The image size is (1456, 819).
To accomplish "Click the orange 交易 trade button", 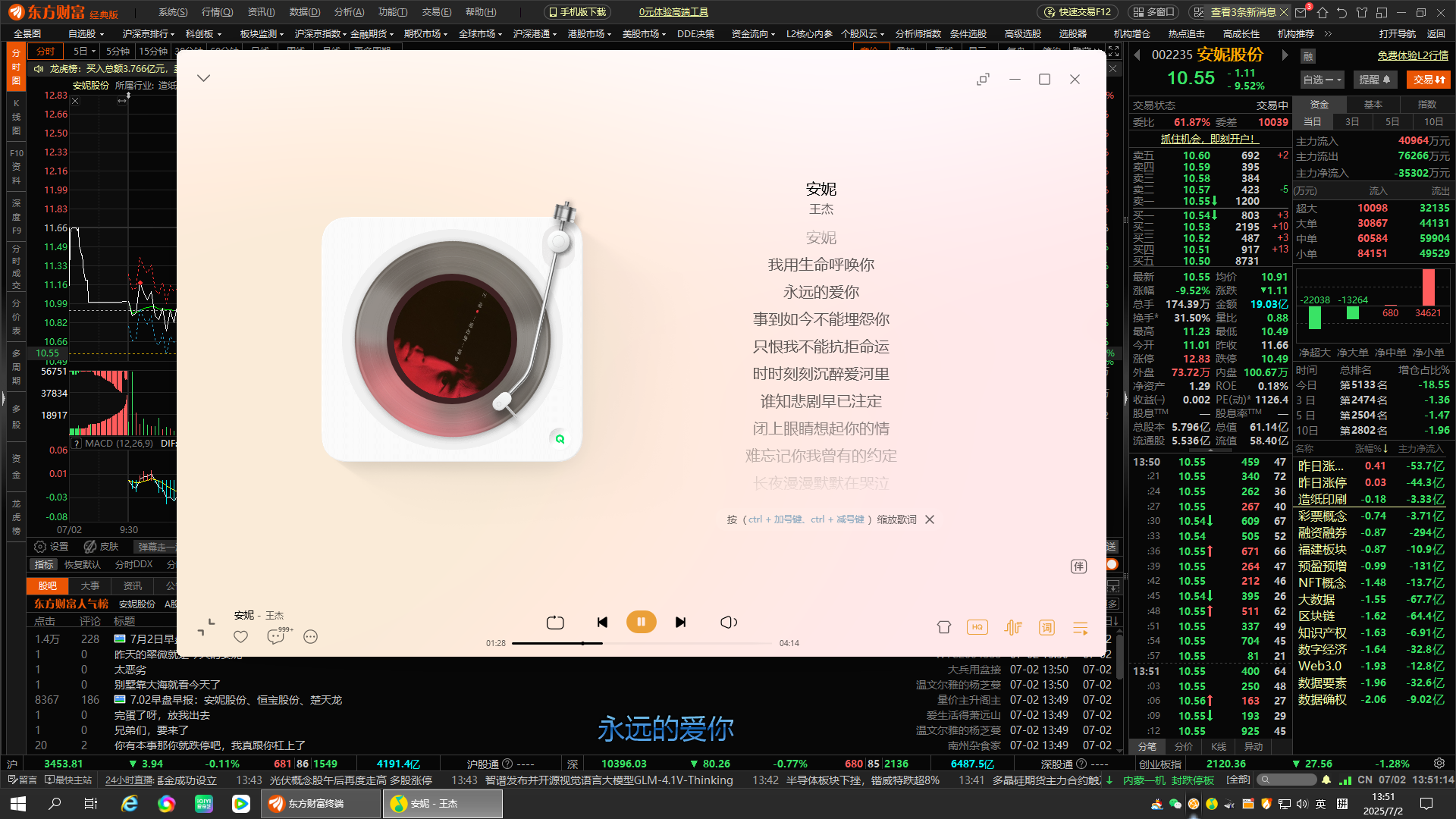I will click(1429, 80).
